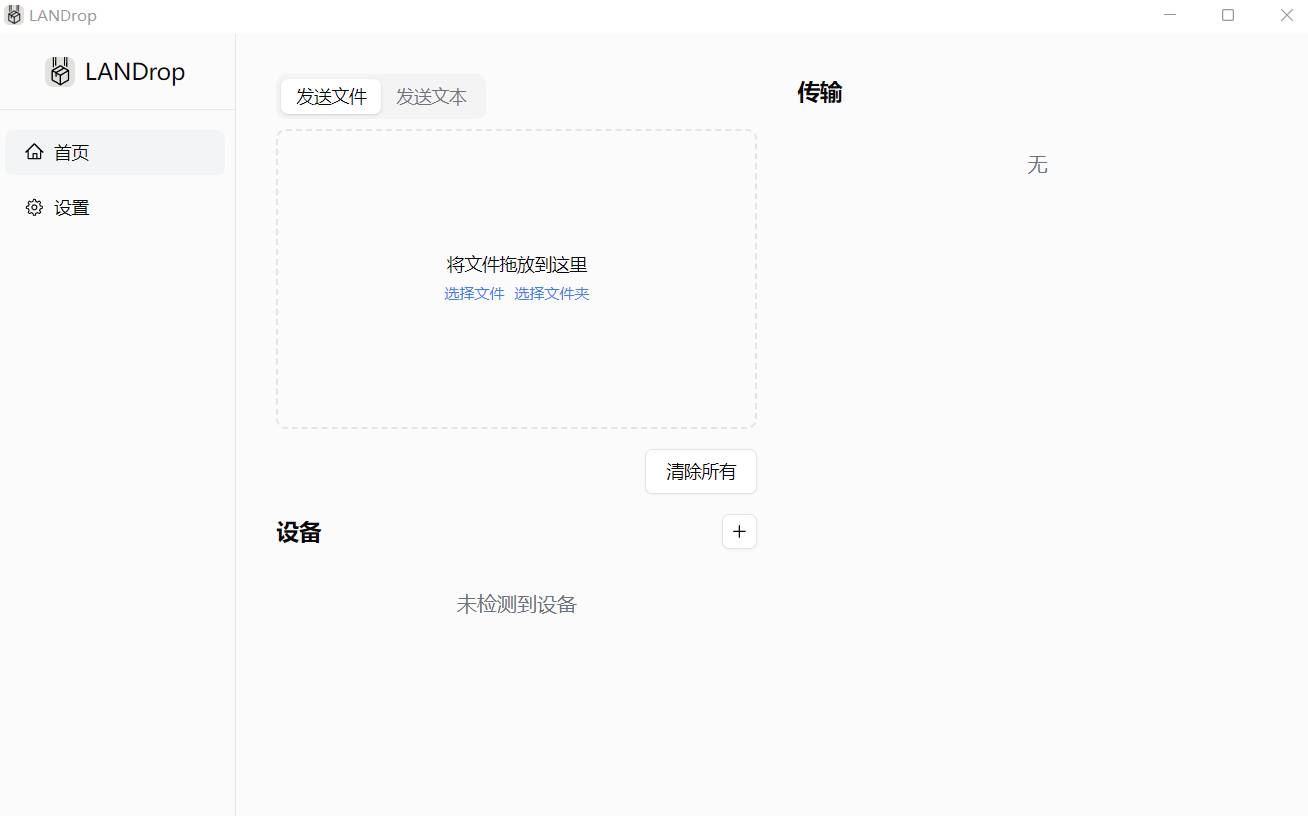Click the 未检测到设备 message
This screenshot has height=816, width=1308.
[x=516, y=605]
